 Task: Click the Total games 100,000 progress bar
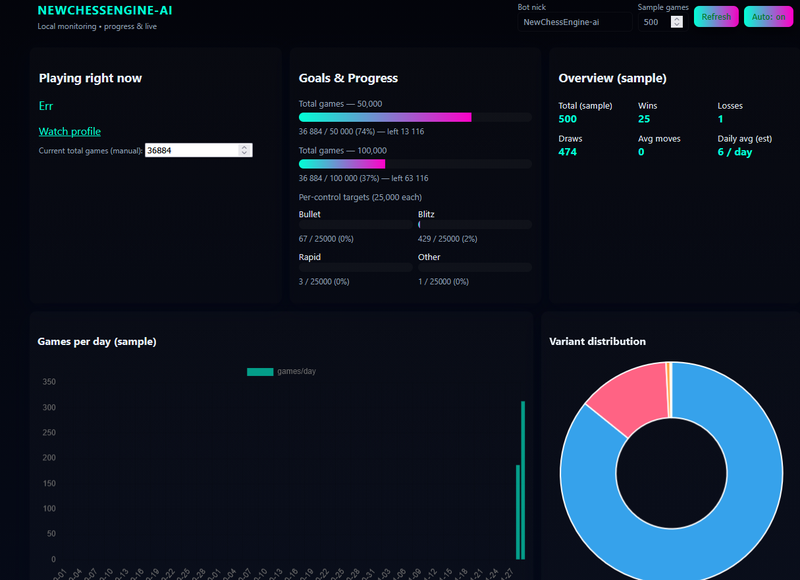(414, 164)
